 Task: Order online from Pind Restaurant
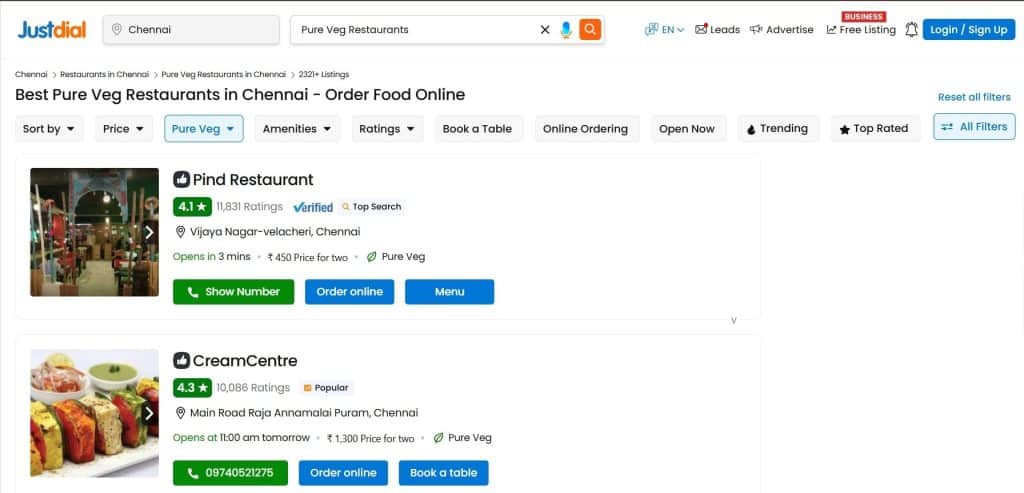tap(349, 292)
